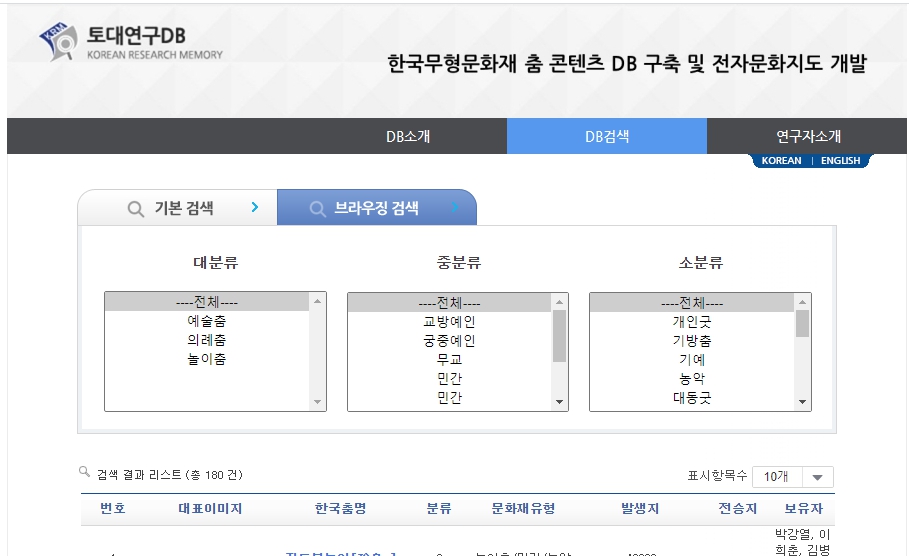The height and width of the screenshot is (556, 909).
Task: Click the magnifier icon on 기본 검색 tab
Action: [x=135, y=209]
